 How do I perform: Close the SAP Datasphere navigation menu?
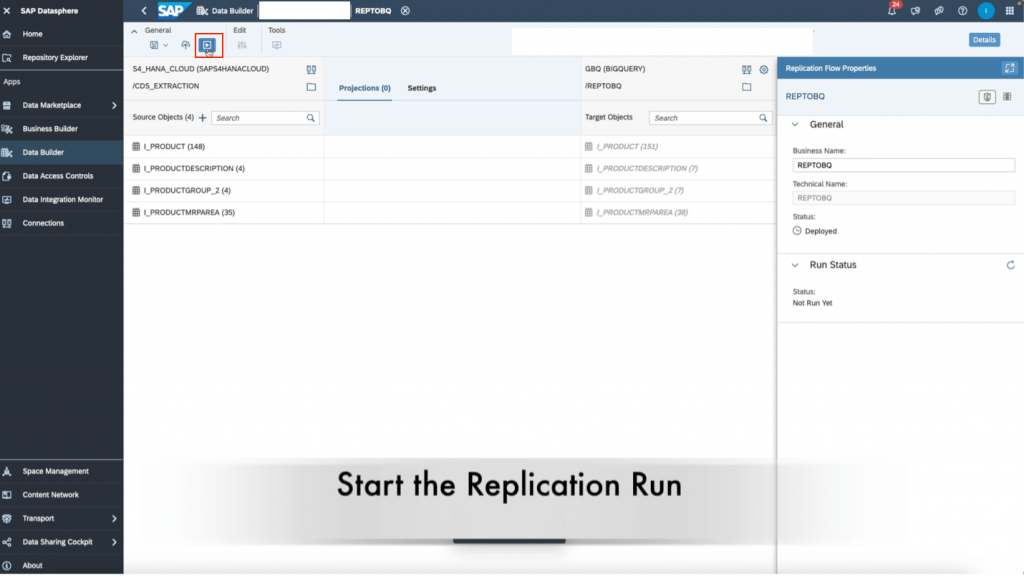coord(7,10)
